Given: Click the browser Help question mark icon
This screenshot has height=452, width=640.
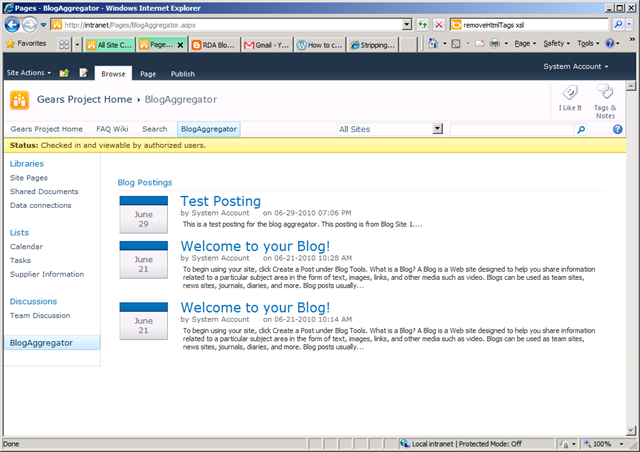Looking at the screenshot, I should [610, 43].
